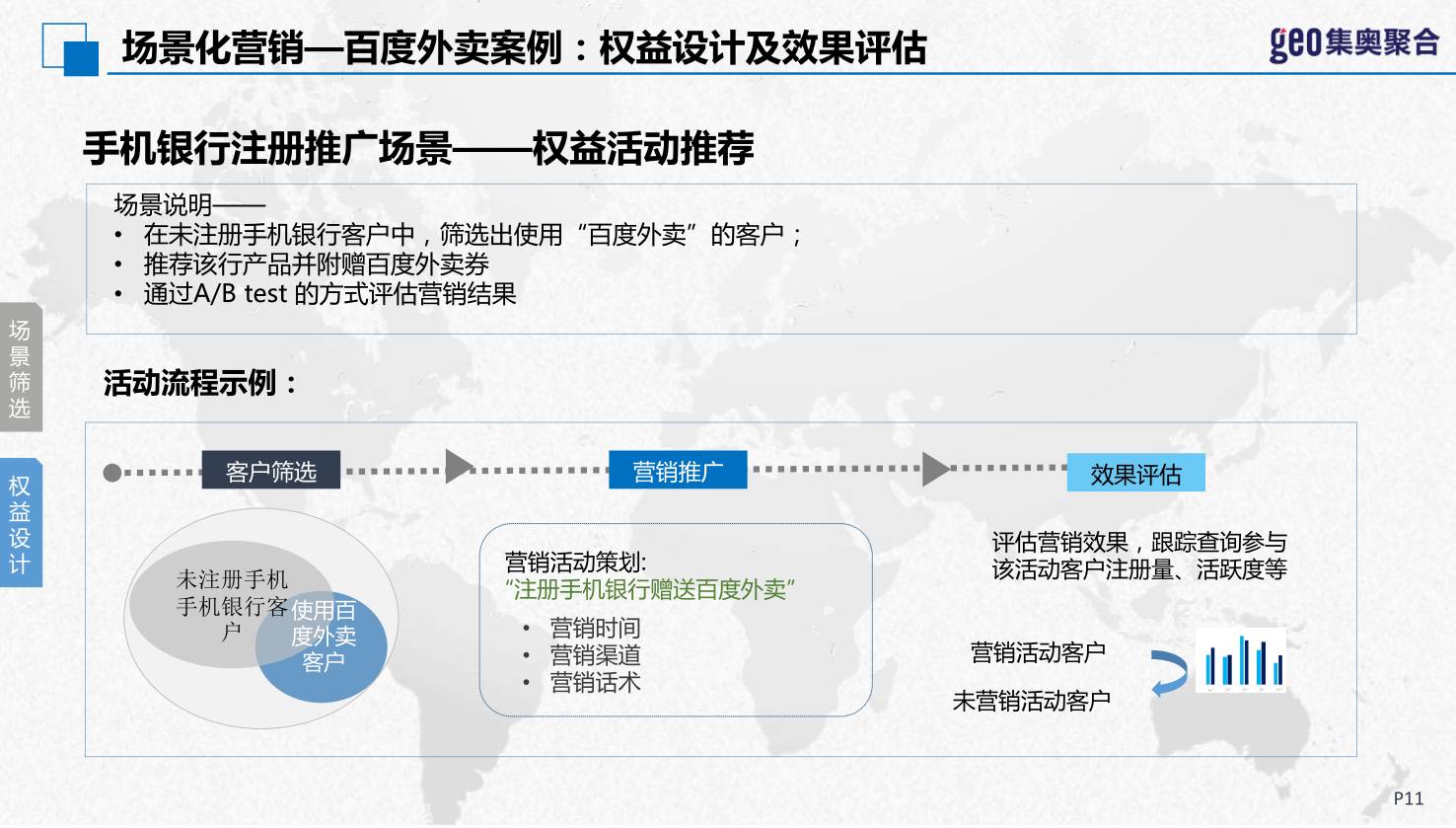This screenshot has width=1456, height=828.
Task: Click green text “注册手机银行赠送百度外卖”
Action: coord(650,590)
